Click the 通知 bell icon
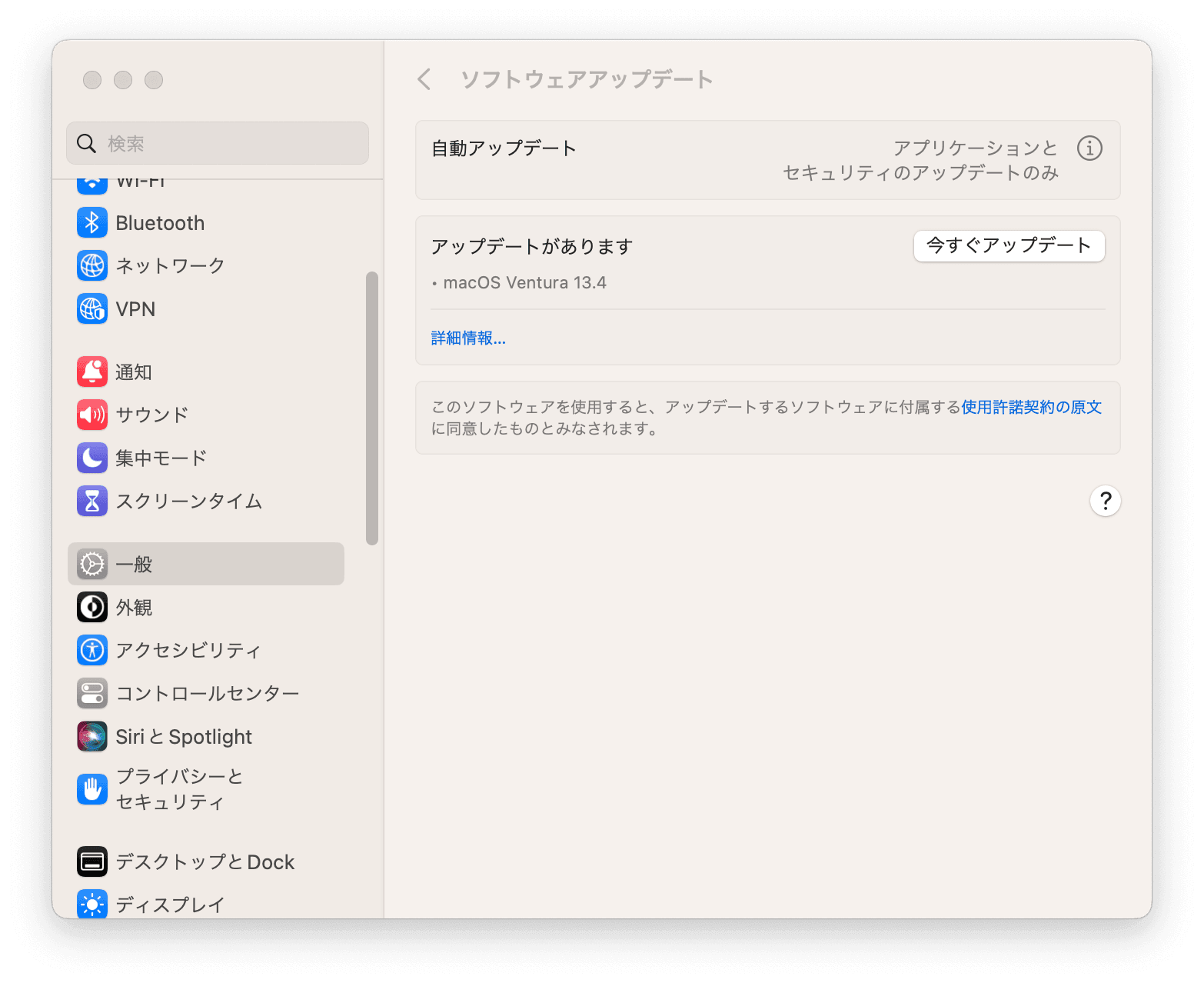Image resolution: width=1204 pixels, height=983 pixels. 92,372
